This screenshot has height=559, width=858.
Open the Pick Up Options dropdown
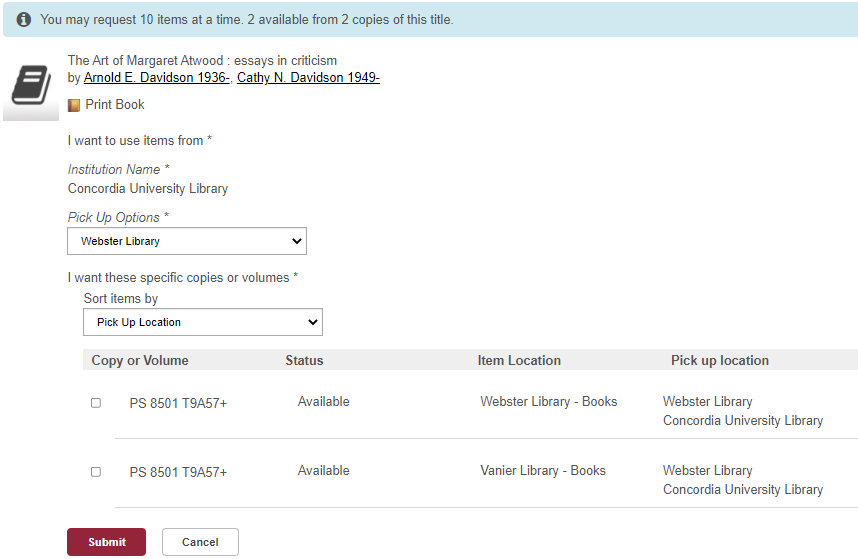187,241
